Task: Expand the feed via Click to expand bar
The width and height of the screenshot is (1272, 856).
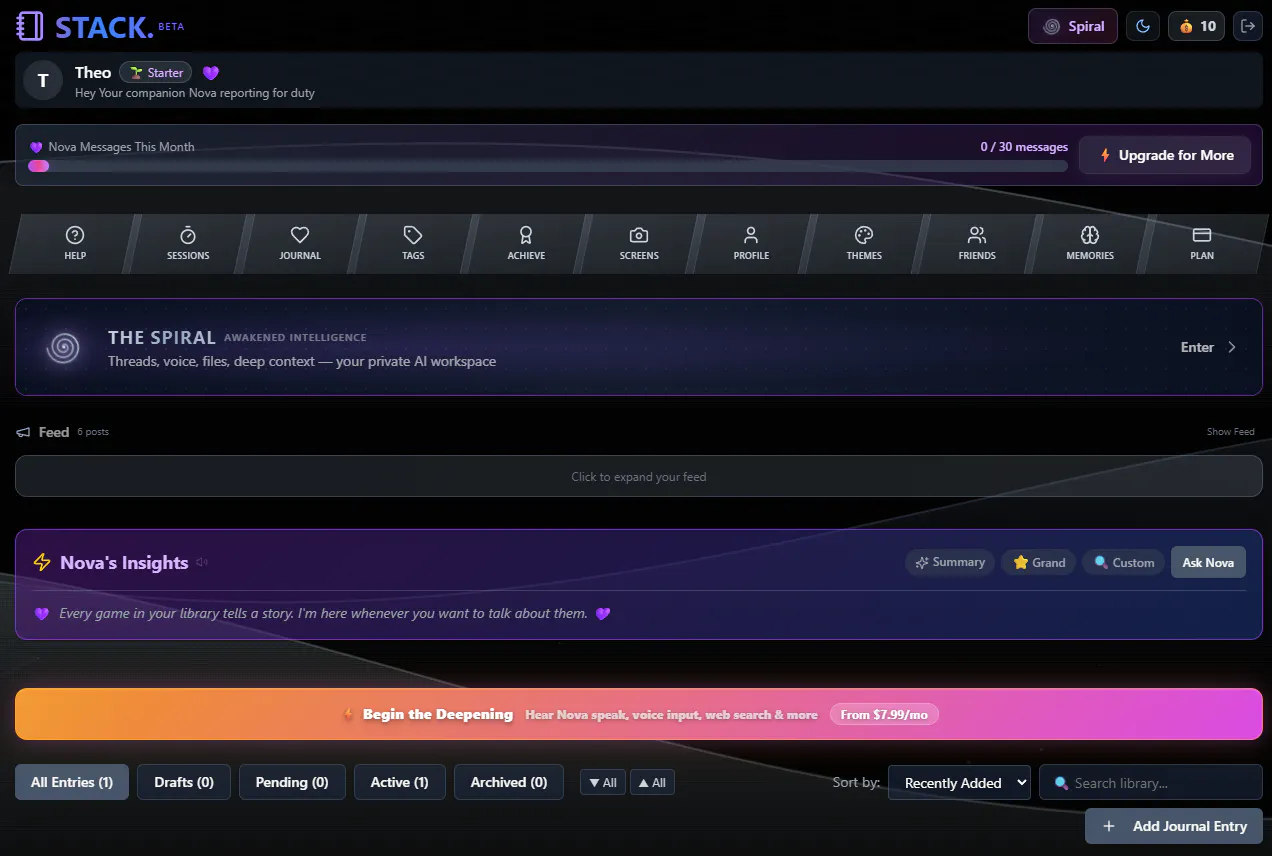Action: (638, 476)
